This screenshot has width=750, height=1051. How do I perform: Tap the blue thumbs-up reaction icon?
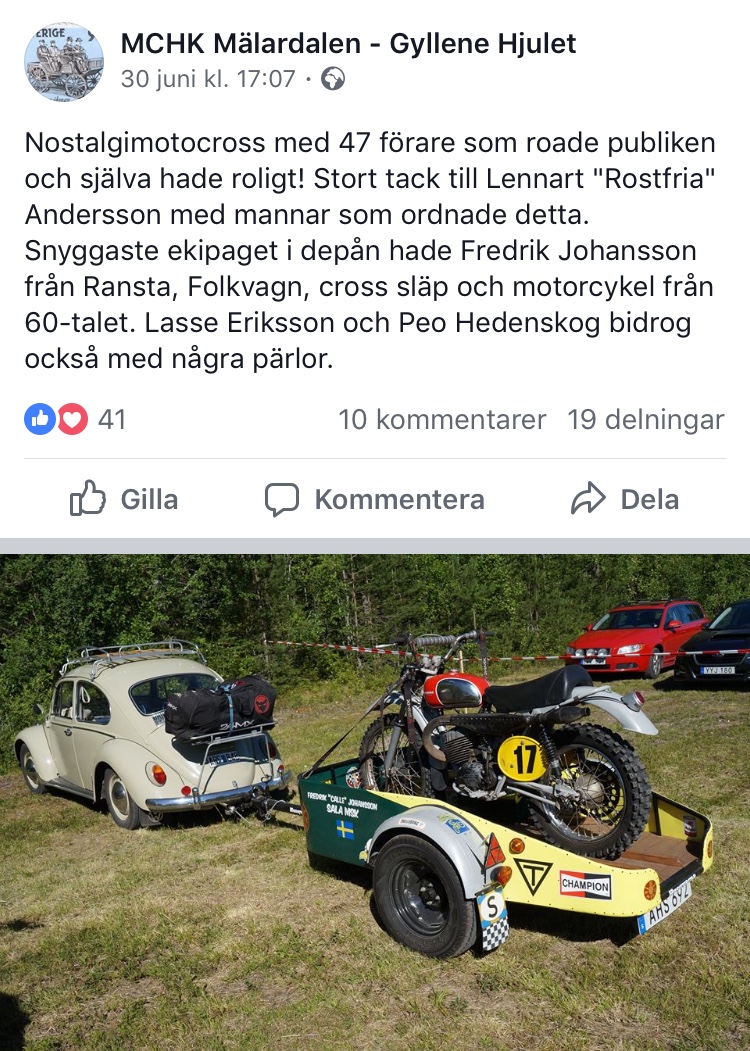(x=40, y=419)
